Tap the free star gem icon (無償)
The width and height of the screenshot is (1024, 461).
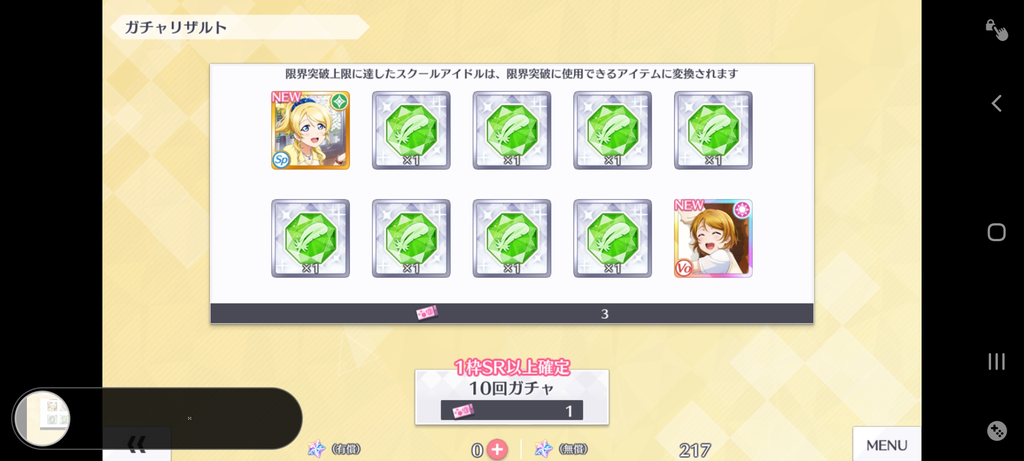543,449
